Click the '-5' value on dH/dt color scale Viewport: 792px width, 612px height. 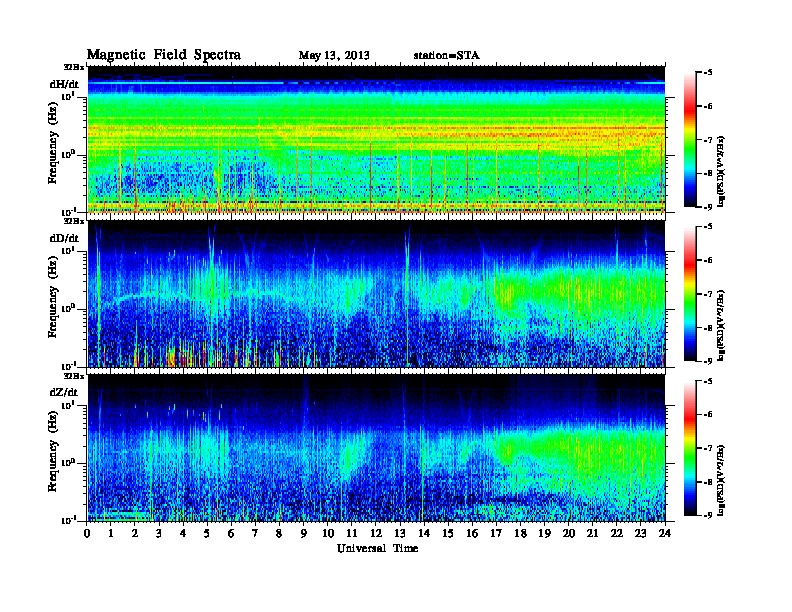(x=708, y=73)
